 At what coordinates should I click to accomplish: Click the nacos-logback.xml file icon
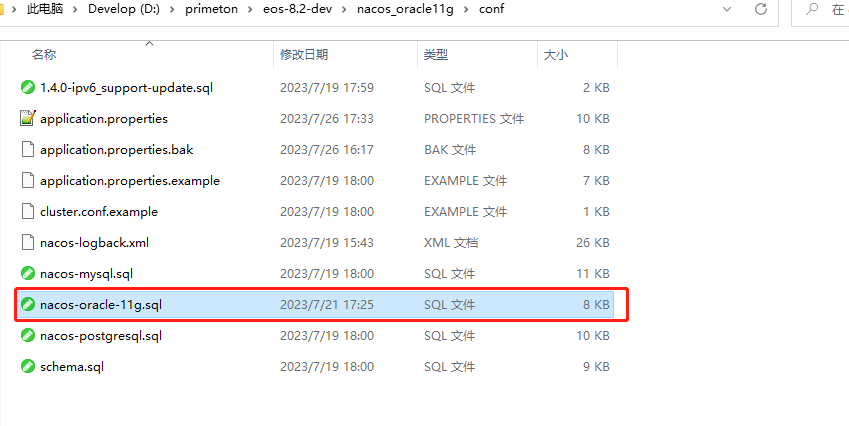[28, 243]
